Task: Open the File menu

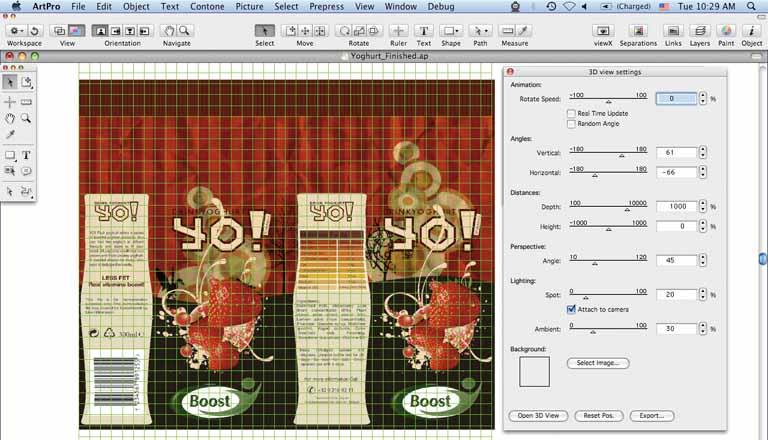Action: [x=78, y=6]
